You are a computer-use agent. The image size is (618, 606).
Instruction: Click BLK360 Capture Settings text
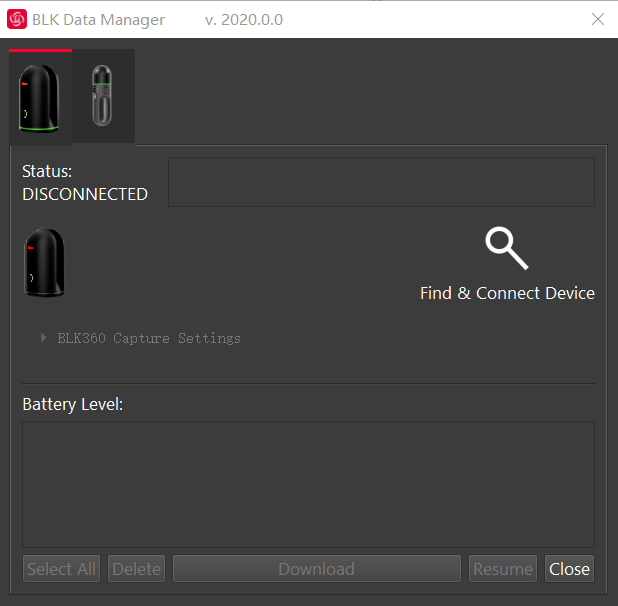coord(149,338)
